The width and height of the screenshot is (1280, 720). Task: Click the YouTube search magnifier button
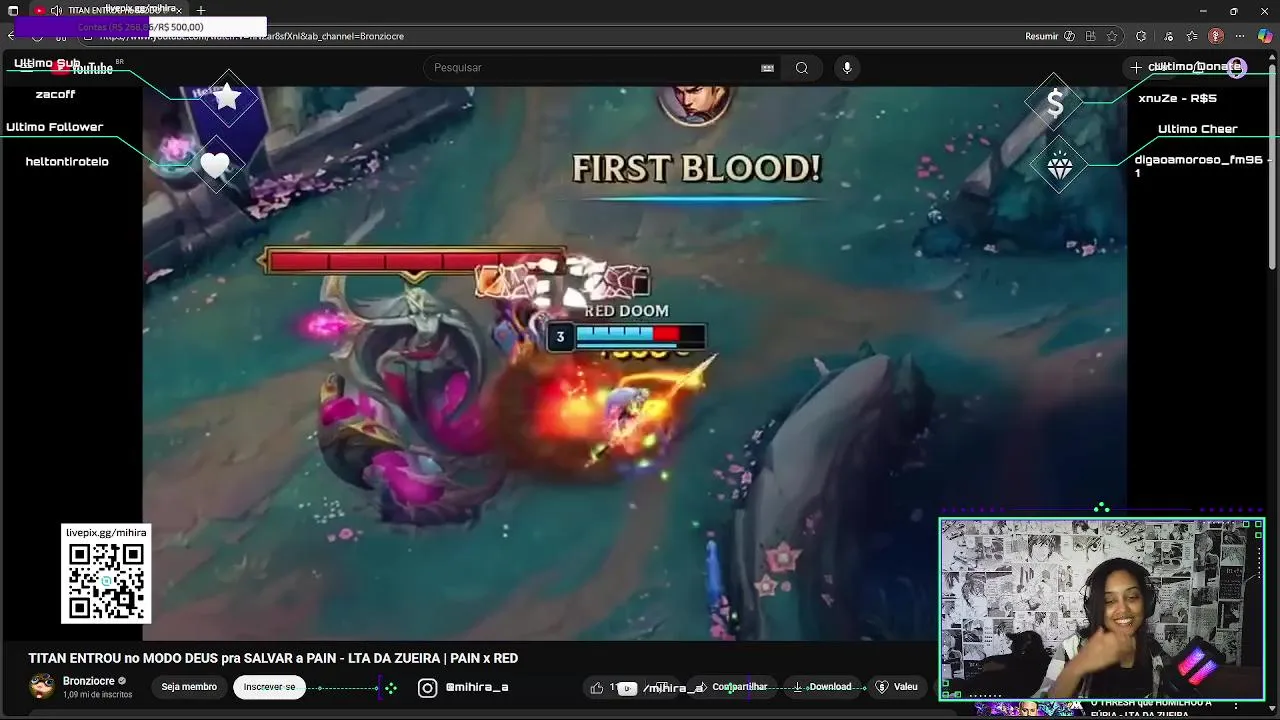click(801, 68)
